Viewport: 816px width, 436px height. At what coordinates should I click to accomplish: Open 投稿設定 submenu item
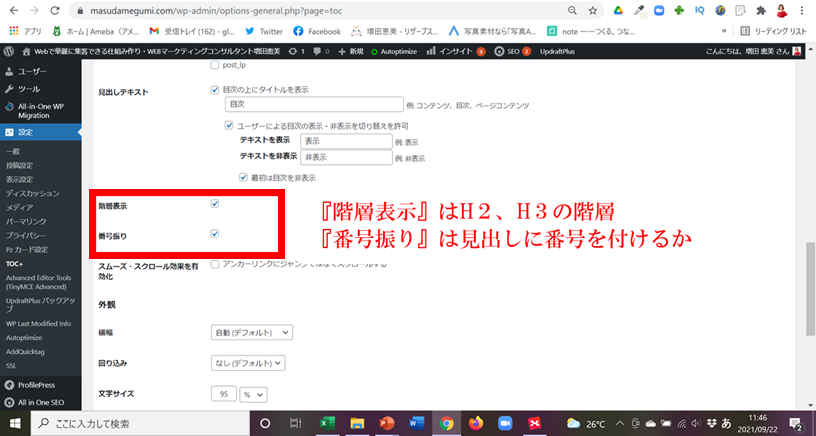[19, 165]
